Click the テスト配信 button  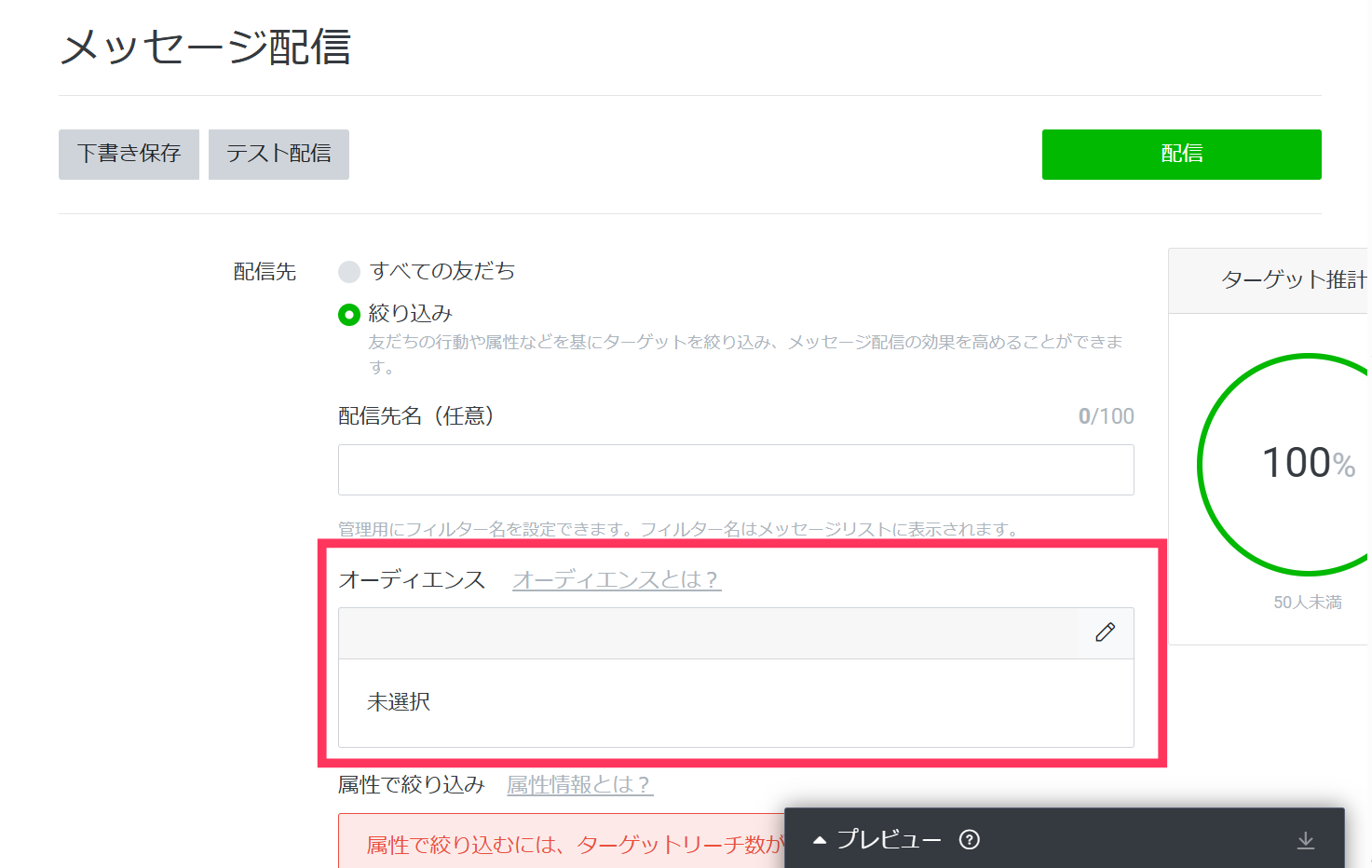point(278,155)
